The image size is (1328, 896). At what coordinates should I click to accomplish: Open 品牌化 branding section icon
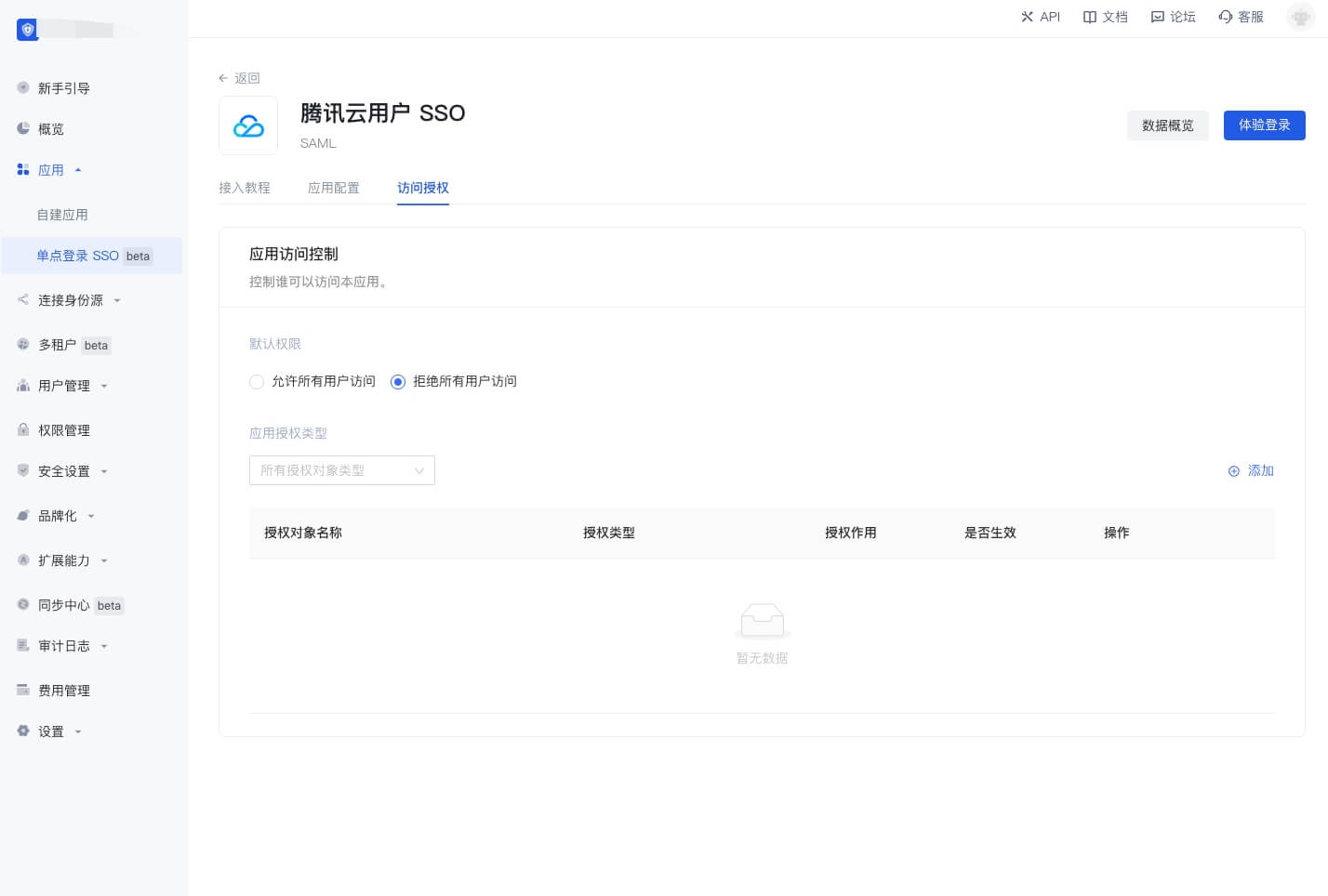pyautogui.click(x=23, y=516)
